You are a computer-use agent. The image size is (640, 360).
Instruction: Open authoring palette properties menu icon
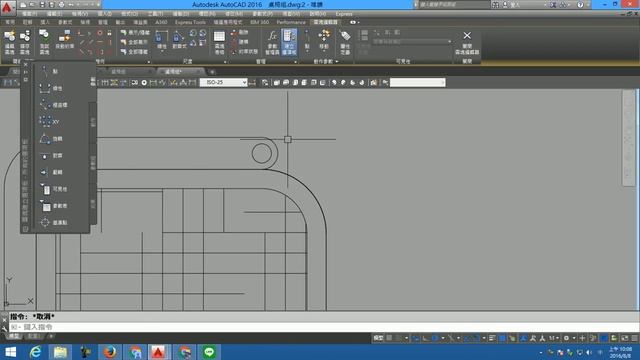(x=26, y=80)
